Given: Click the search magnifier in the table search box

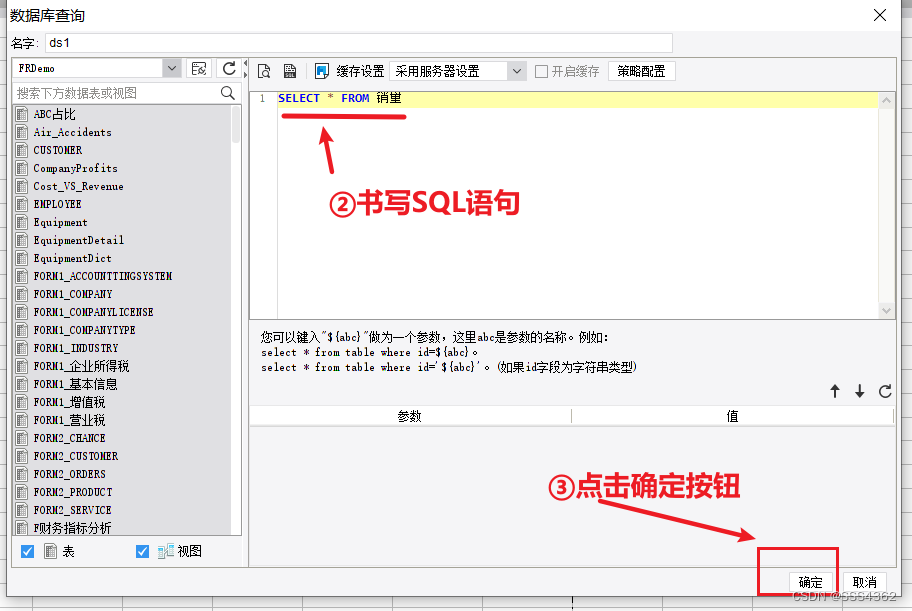Looking at the screenshot, I should 228,93.
